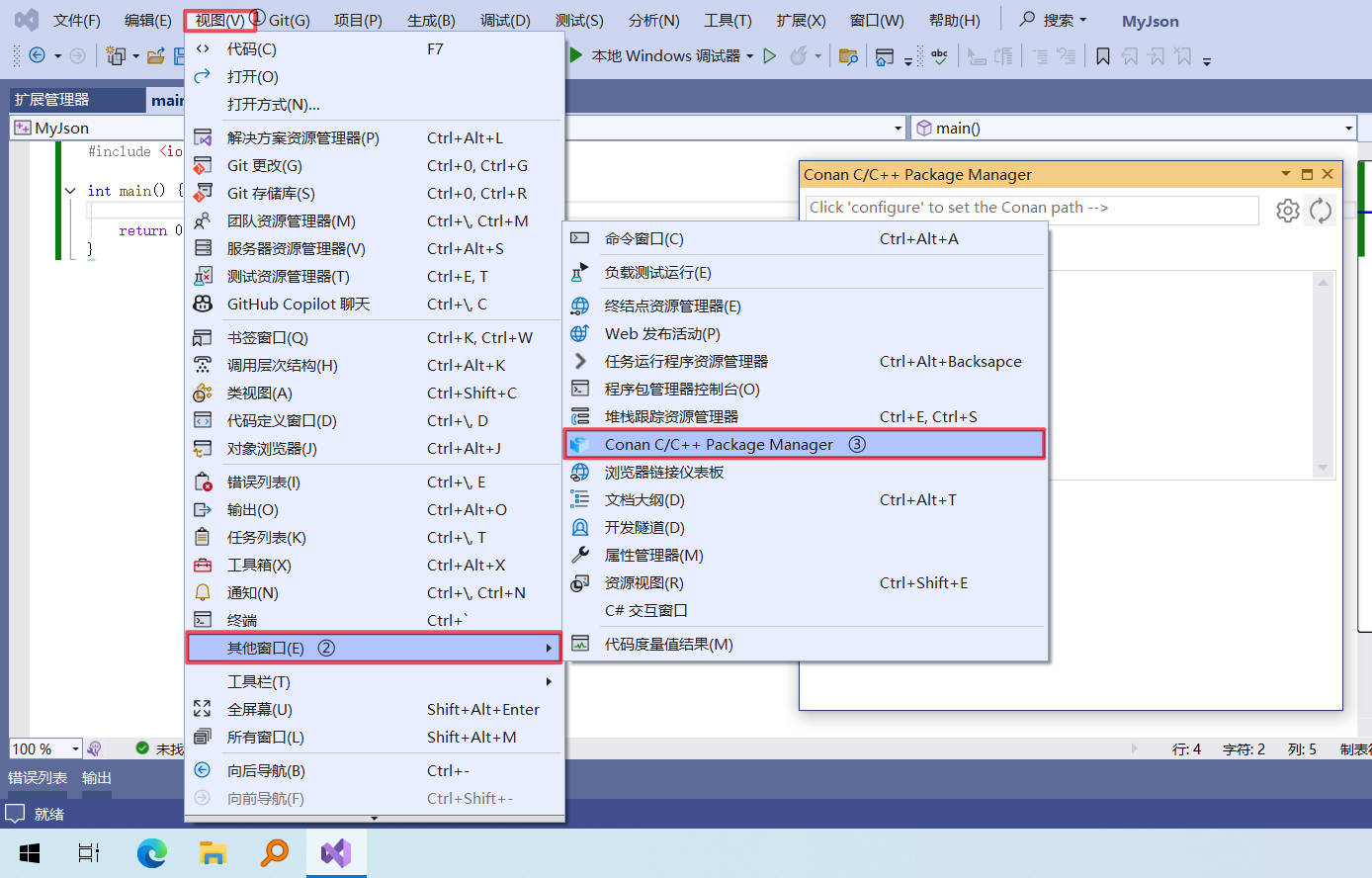Click the Conan path input field
The width and height of the screenshot is (1372, 878).
pyautogui.click(x=1031, y=209)
